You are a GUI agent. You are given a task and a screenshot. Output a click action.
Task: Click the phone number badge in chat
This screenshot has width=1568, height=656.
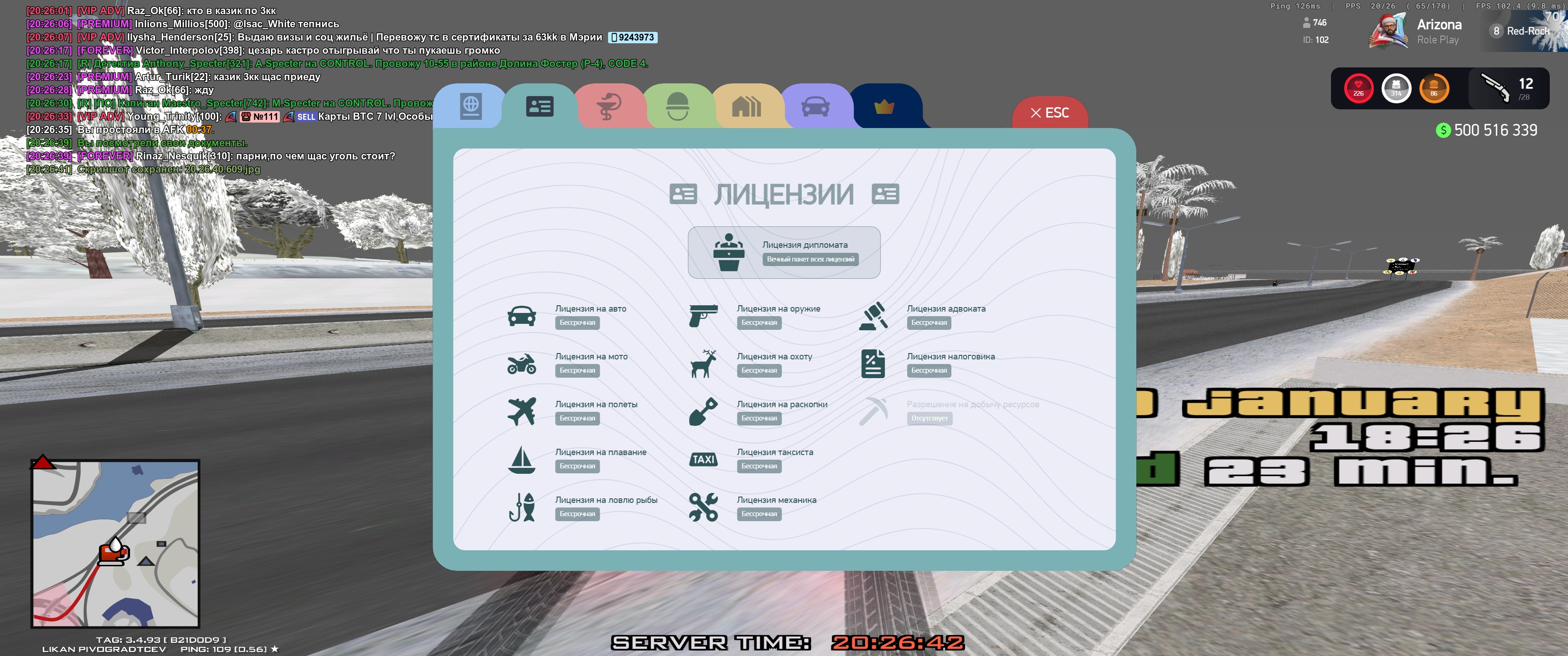632,37
